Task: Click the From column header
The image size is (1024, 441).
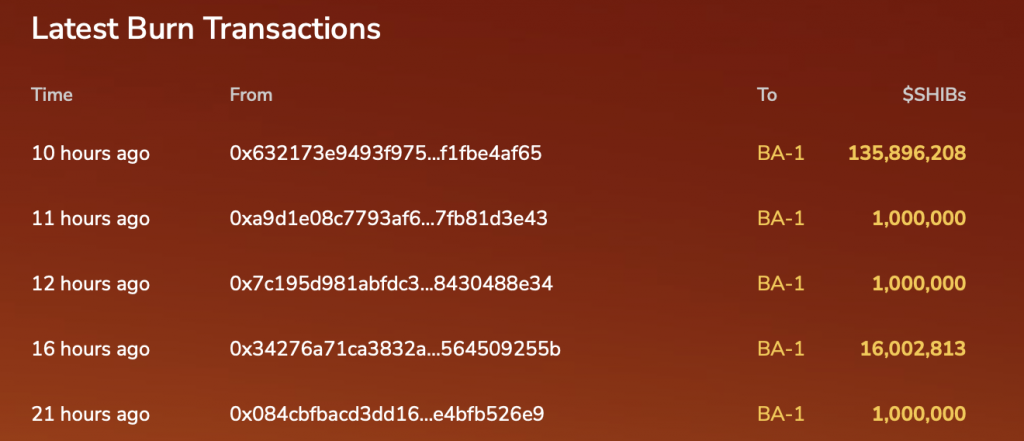Action: tap(251, 95)
